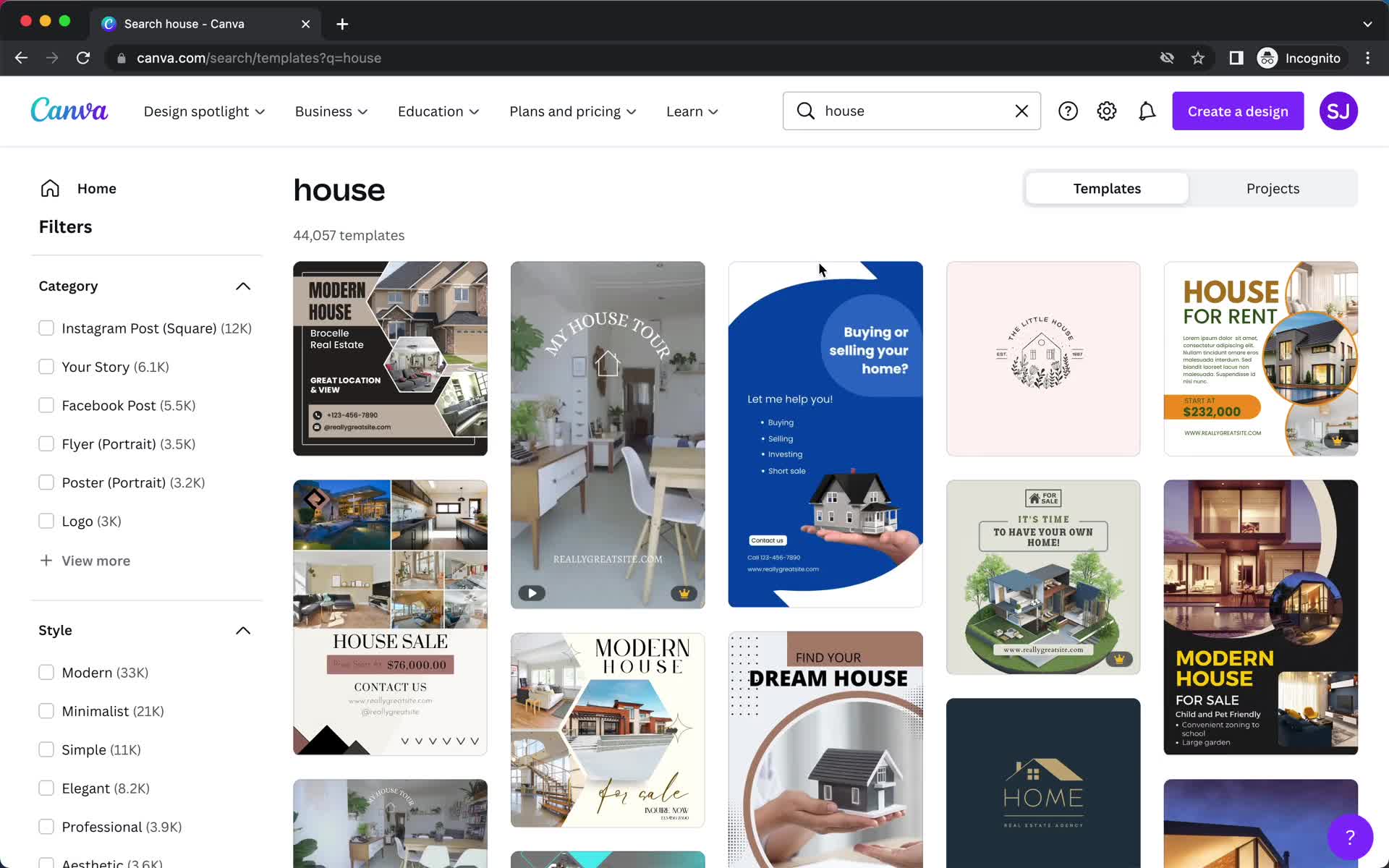Open the settings gear icon

[x=1107, y=111]
